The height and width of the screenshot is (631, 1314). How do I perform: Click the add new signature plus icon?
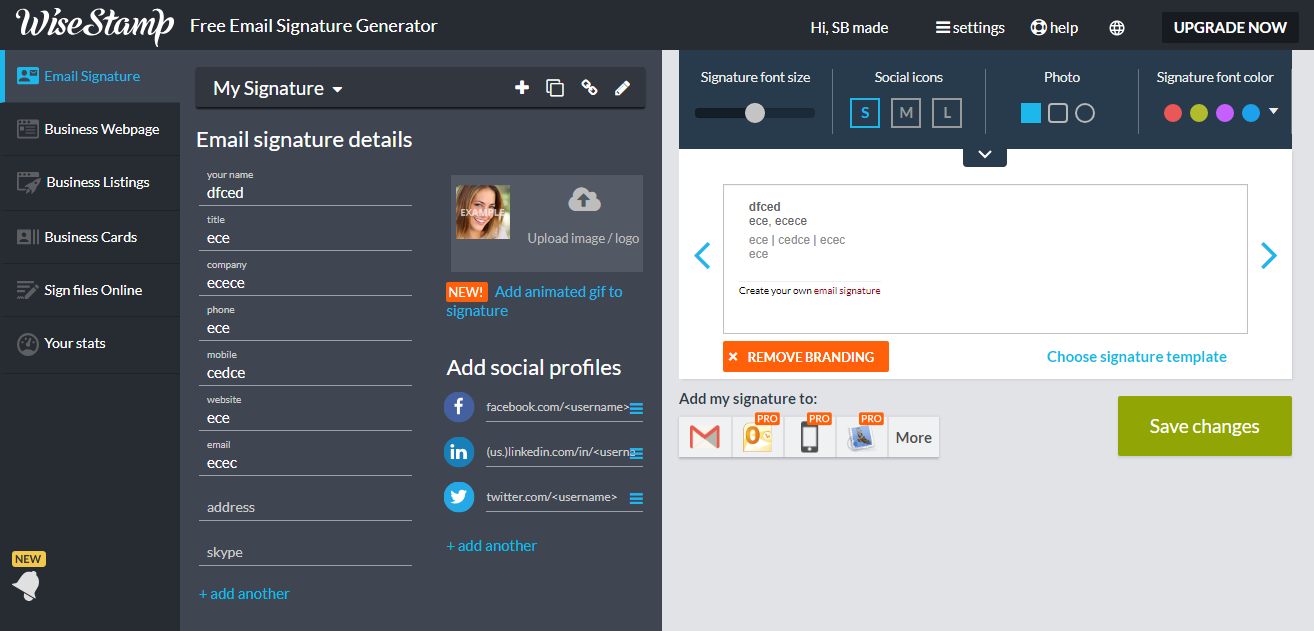click(522, 88)
